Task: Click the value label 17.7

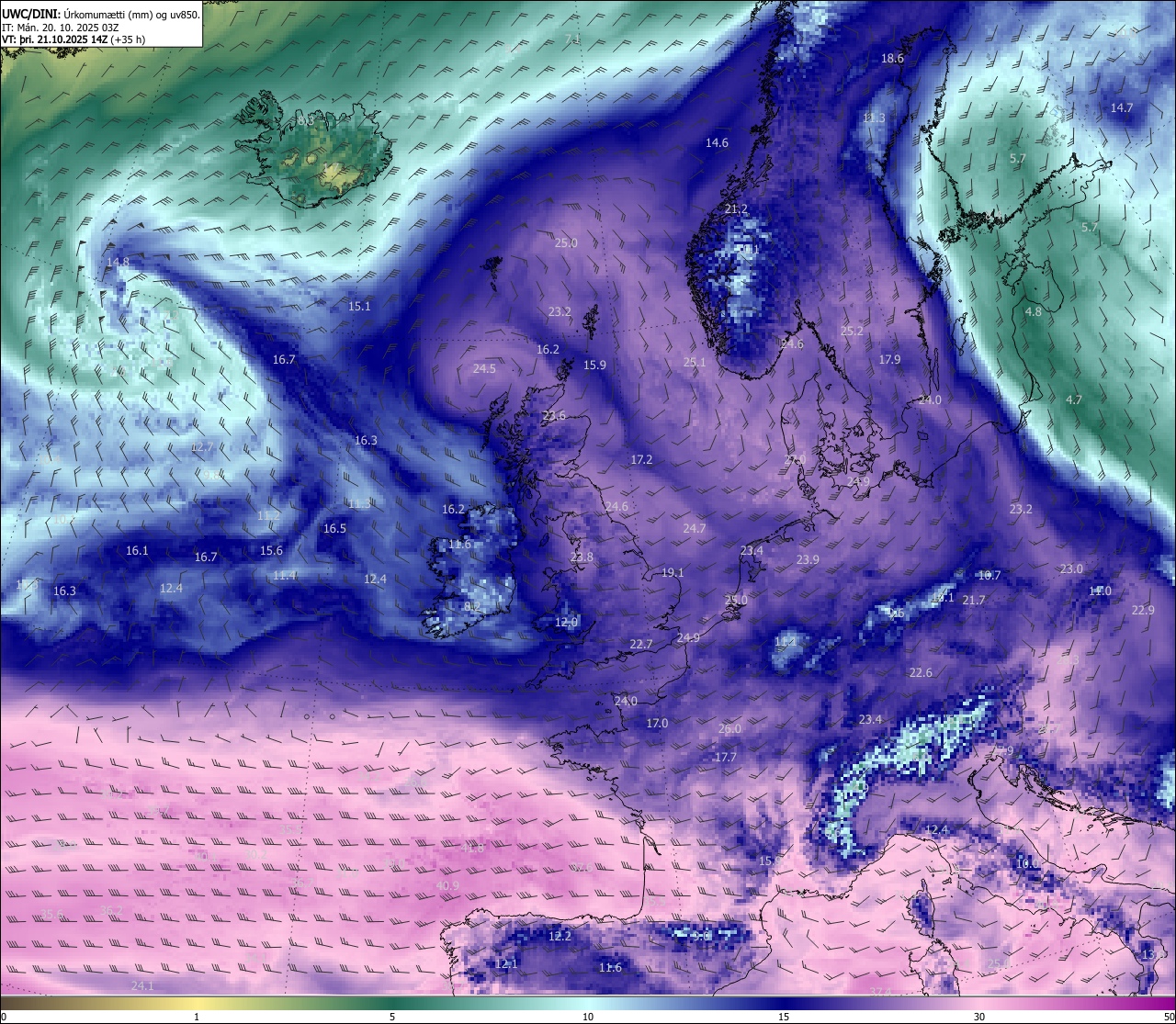Action: (x=726, y=758)
